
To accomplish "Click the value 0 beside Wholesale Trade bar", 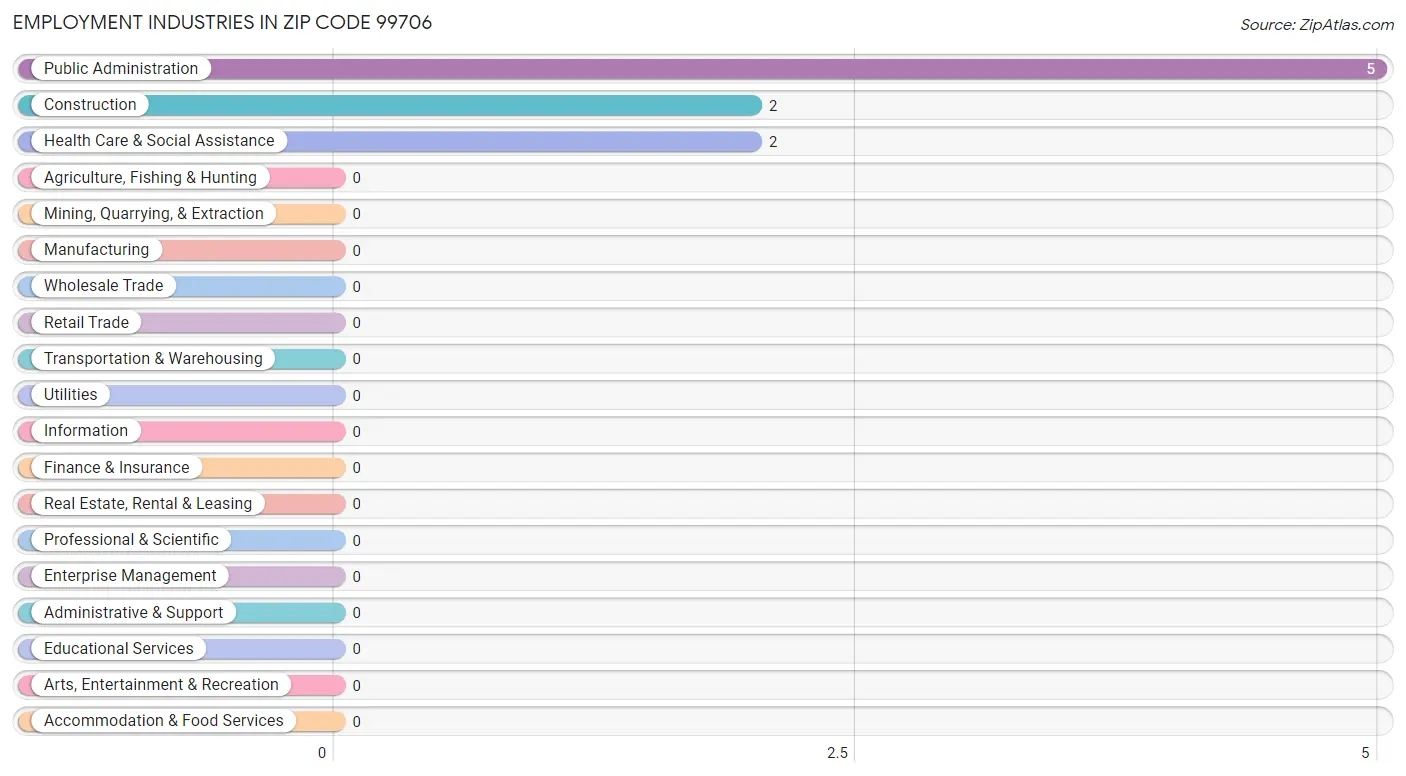I will tap(356, 287).
